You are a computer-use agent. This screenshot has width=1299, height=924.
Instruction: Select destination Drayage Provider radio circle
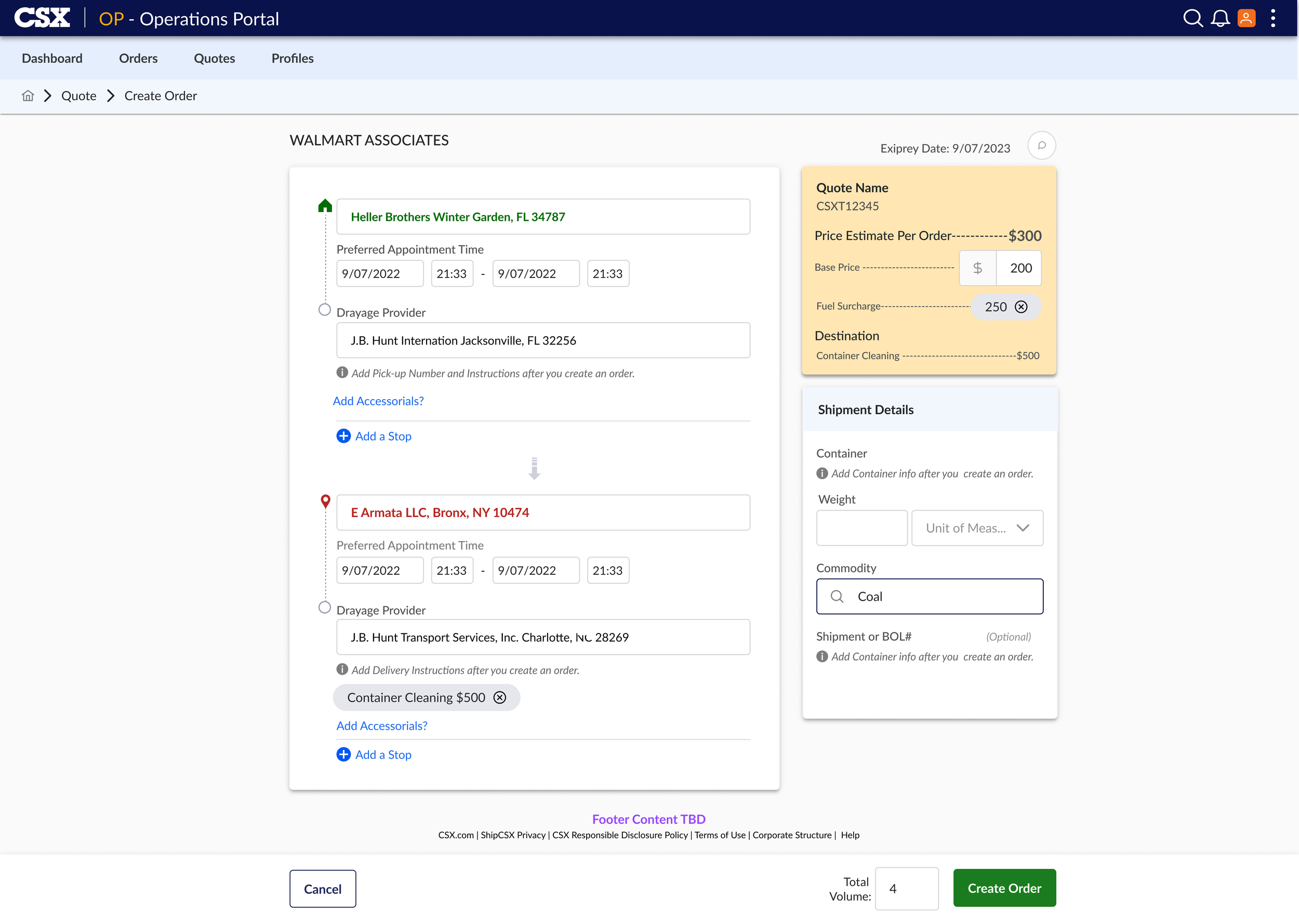tap(324, 607)
